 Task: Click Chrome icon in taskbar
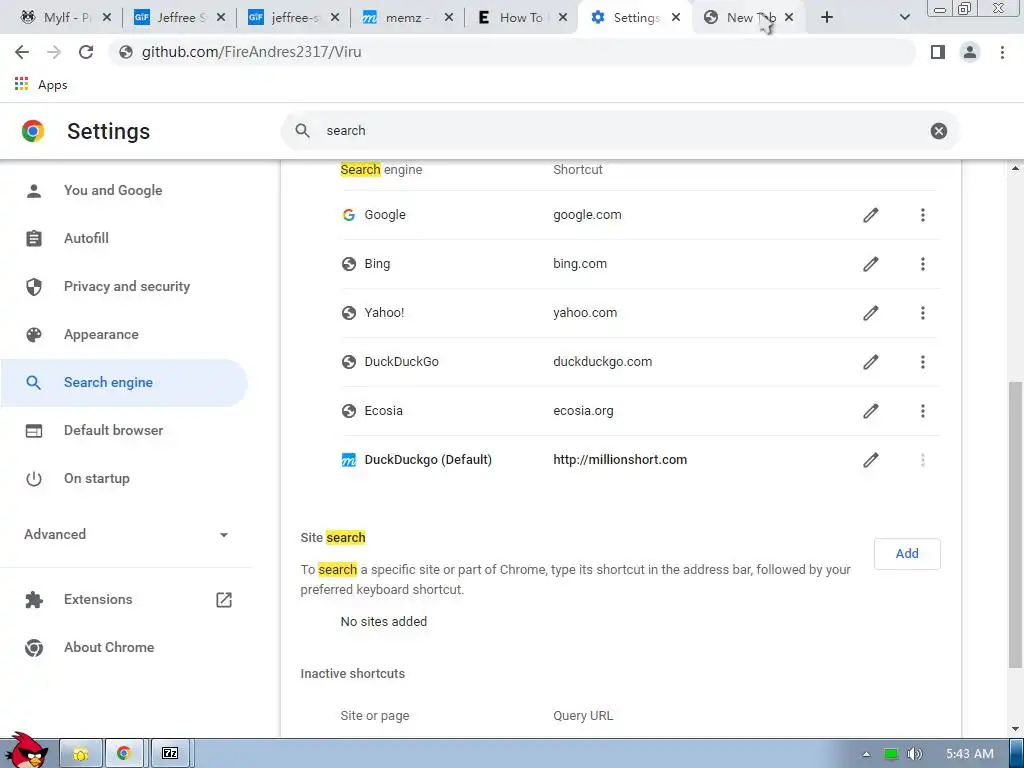coord(124,754)
